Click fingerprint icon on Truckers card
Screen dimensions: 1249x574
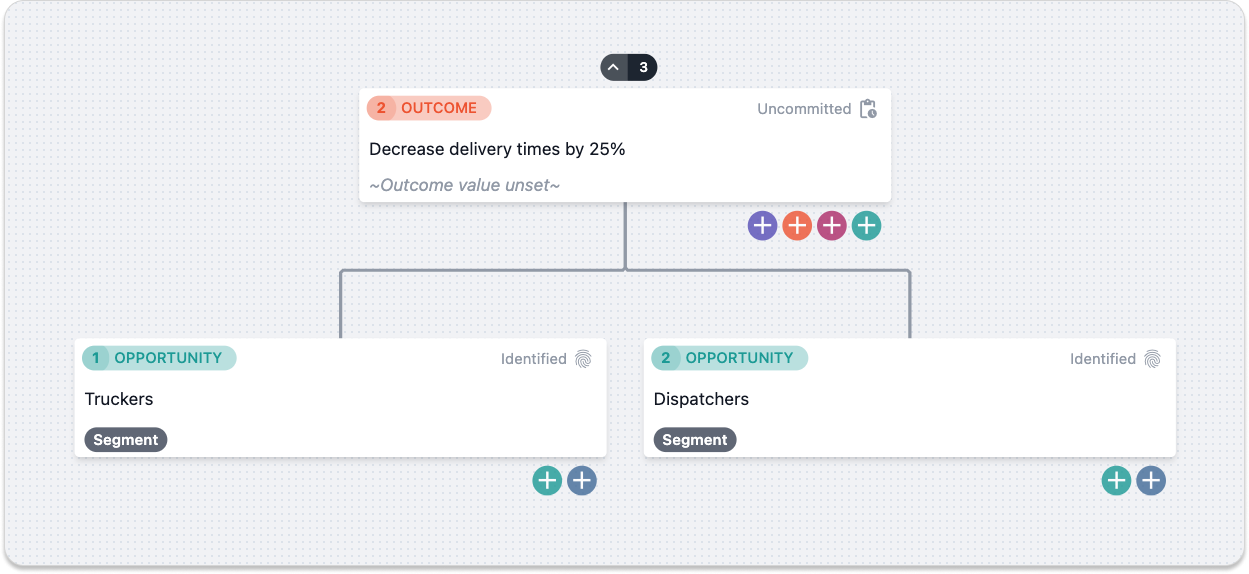(584, 359)
